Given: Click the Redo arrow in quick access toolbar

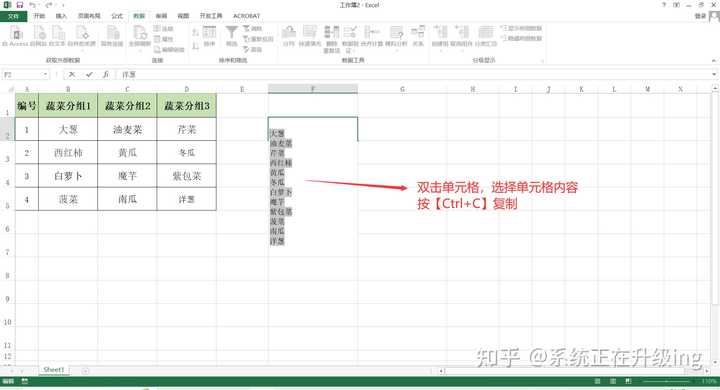Looking at the screenshot, I should click(49, 5).
